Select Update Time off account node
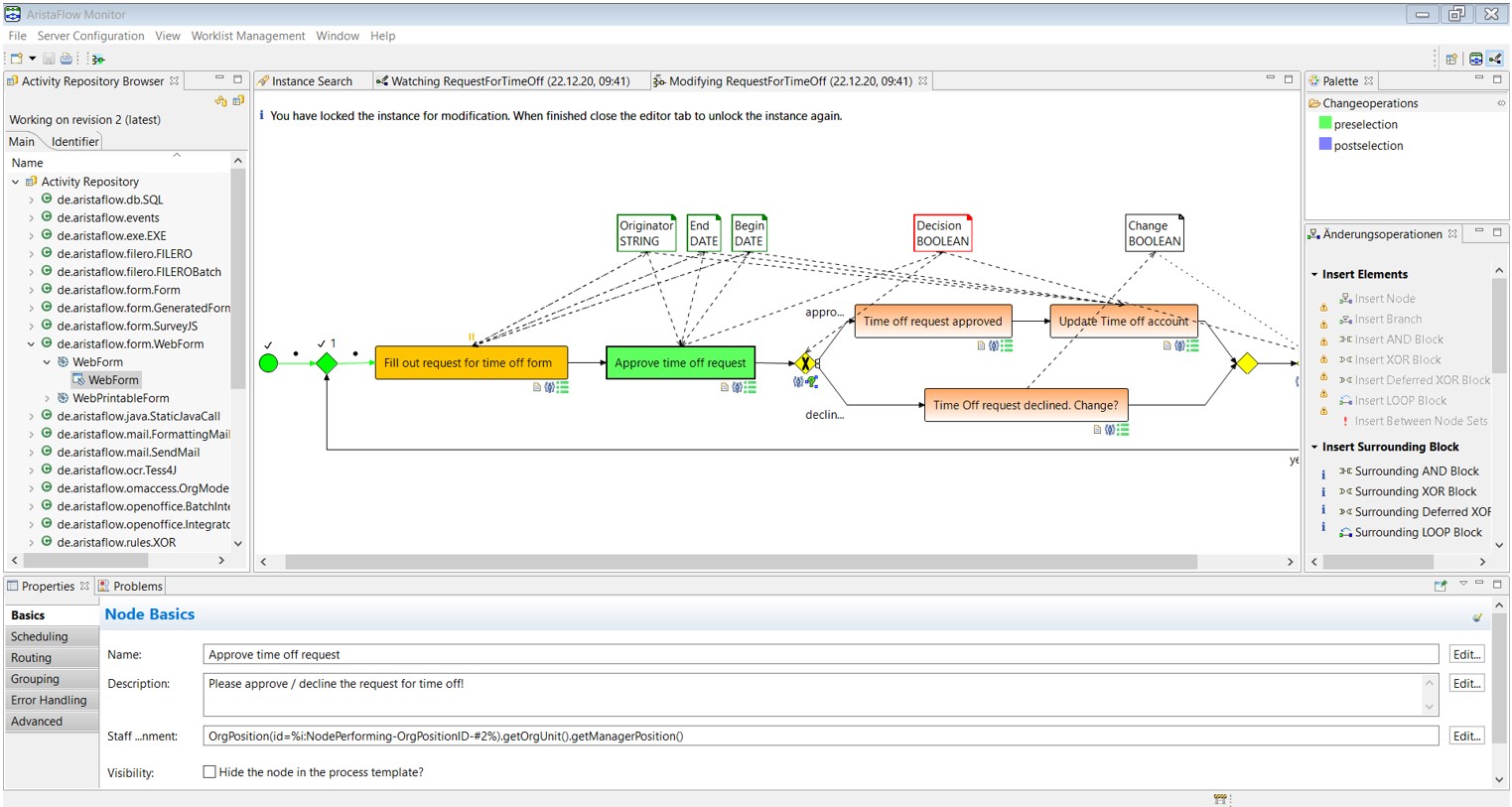Screen dimensions: 1512x807 click(x=1124, y=322)
